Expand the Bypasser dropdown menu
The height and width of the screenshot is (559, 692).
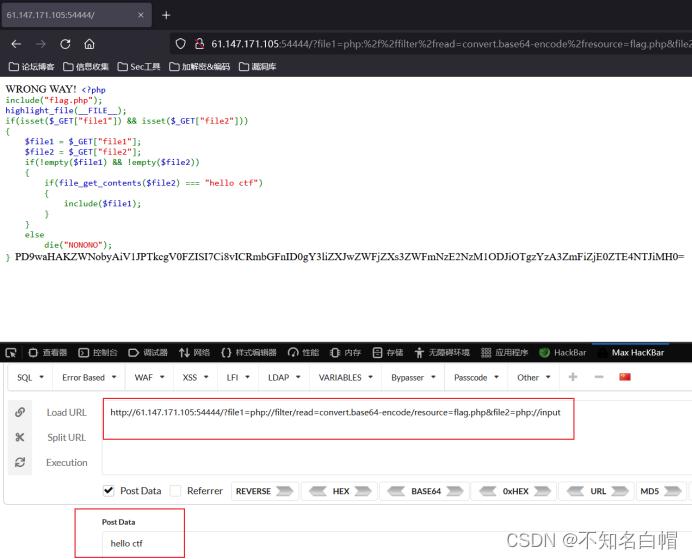point(413,378)
